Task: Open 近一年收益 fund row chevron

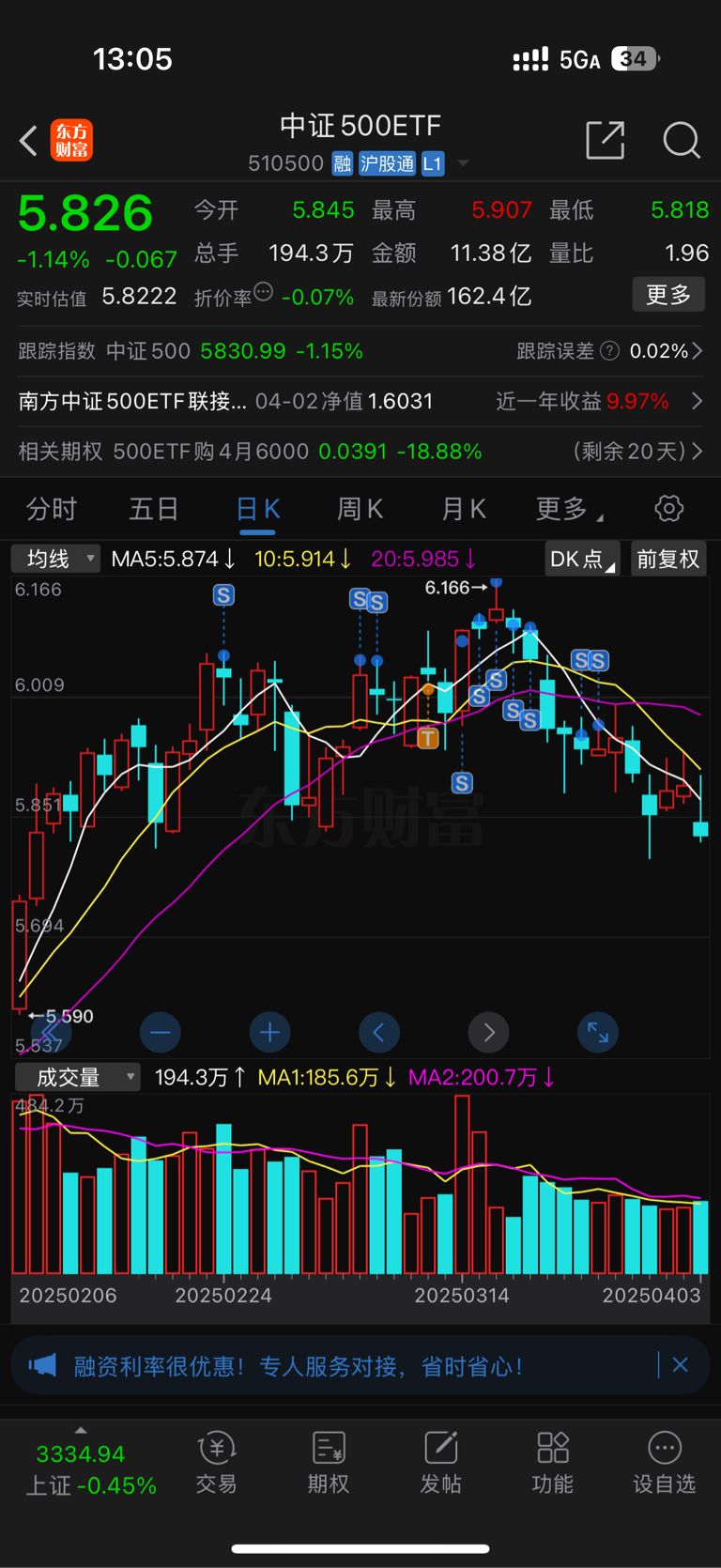Action: 698,402
